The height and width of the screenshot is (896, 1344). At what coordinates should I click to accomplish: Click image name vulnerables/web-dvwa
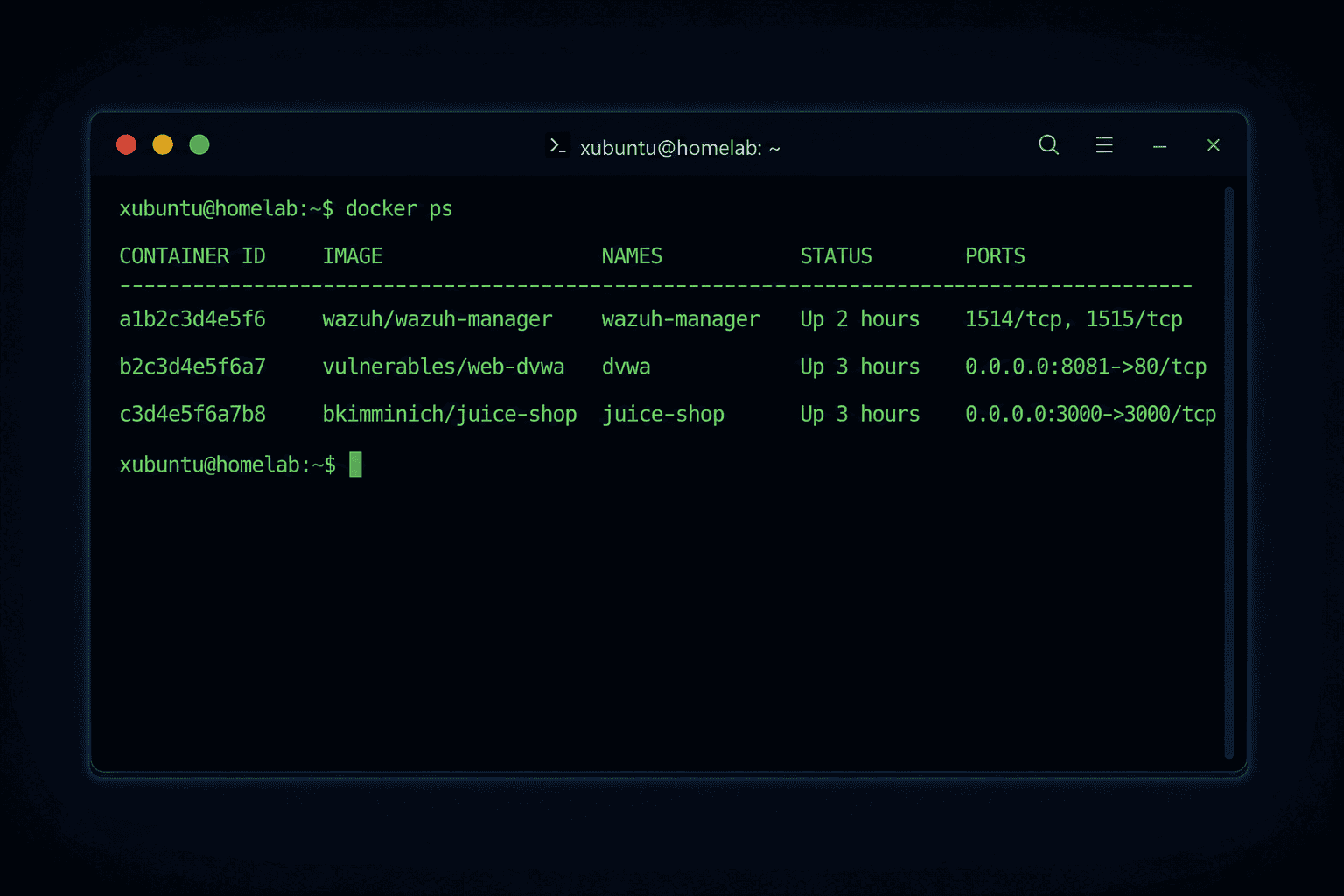tap(444, 367)
